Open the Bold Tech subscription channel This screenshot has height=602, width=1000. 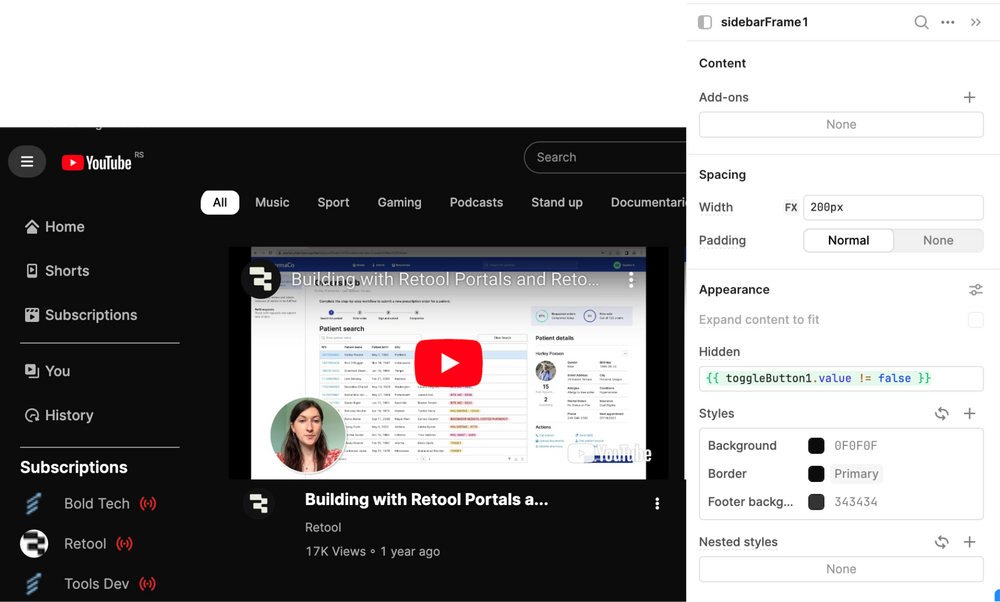coord(97,504)
